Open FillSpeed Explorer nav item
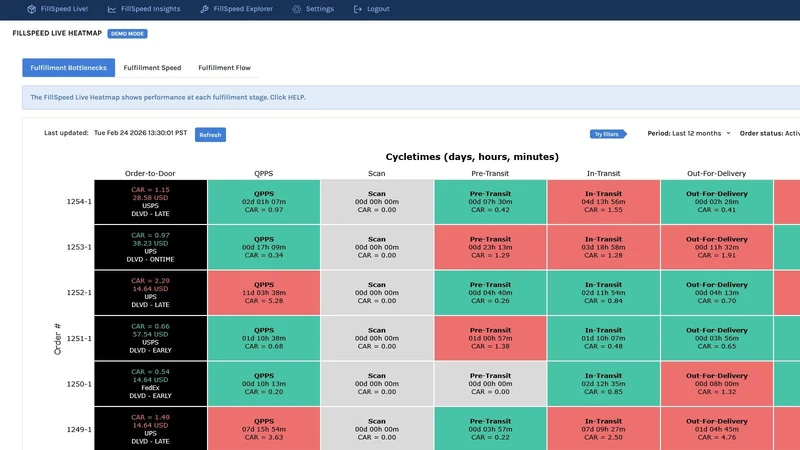The width and height of the screenshot is (800, 450). pos(236,9)
